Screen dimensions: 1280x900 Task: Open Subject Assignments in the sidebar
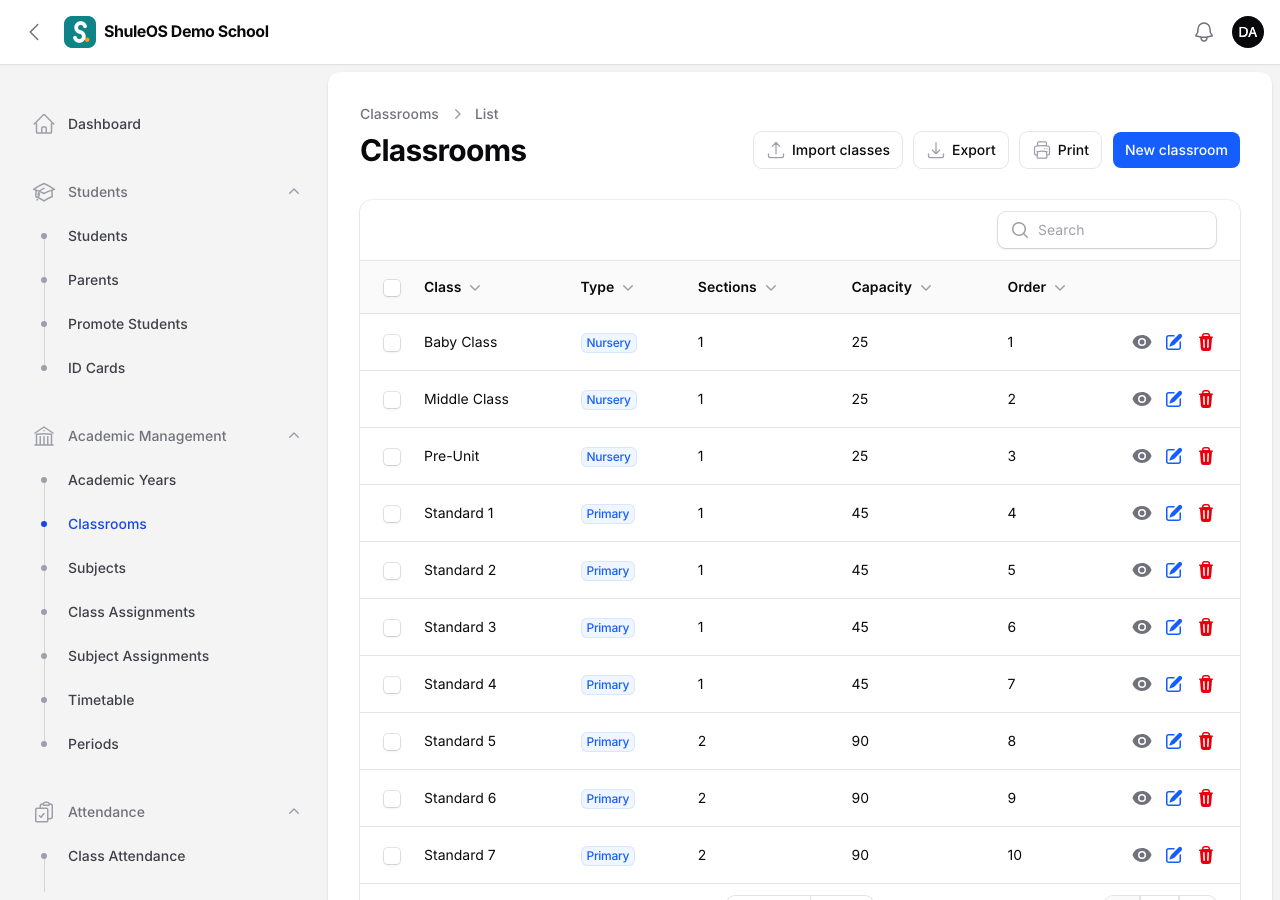[x=139, y=656]
